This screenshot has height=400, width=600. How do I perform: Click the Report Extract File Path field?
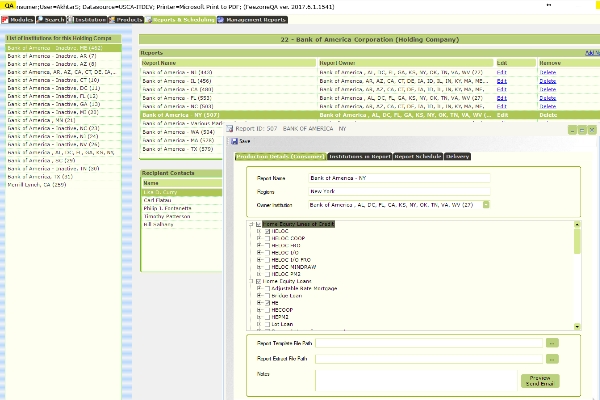click(x=429, y=359)
